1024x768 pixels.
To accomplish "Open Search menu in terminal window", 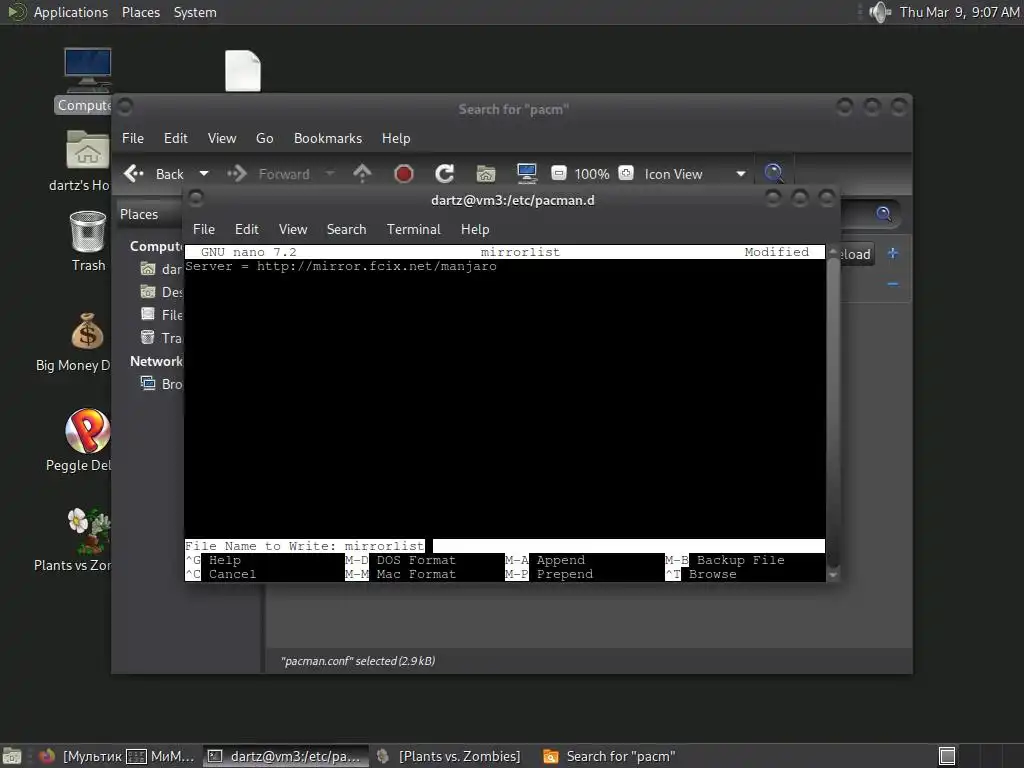I will tap(346, 229).
